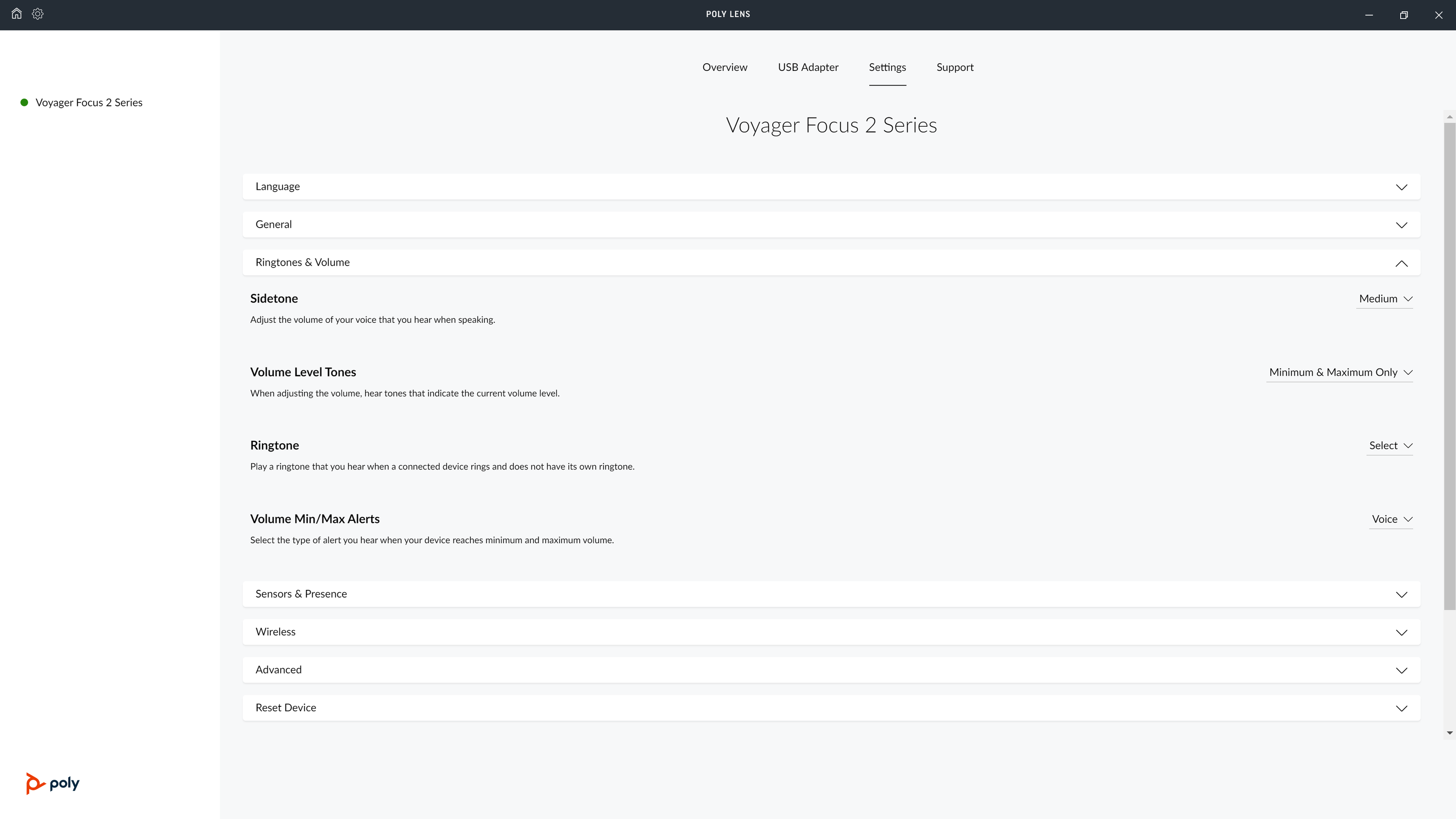The height and width of the screenshot is (819, 1456).
Task: Open Volume Min/Max Alerts Voice dropdown
Action: 1391,519
